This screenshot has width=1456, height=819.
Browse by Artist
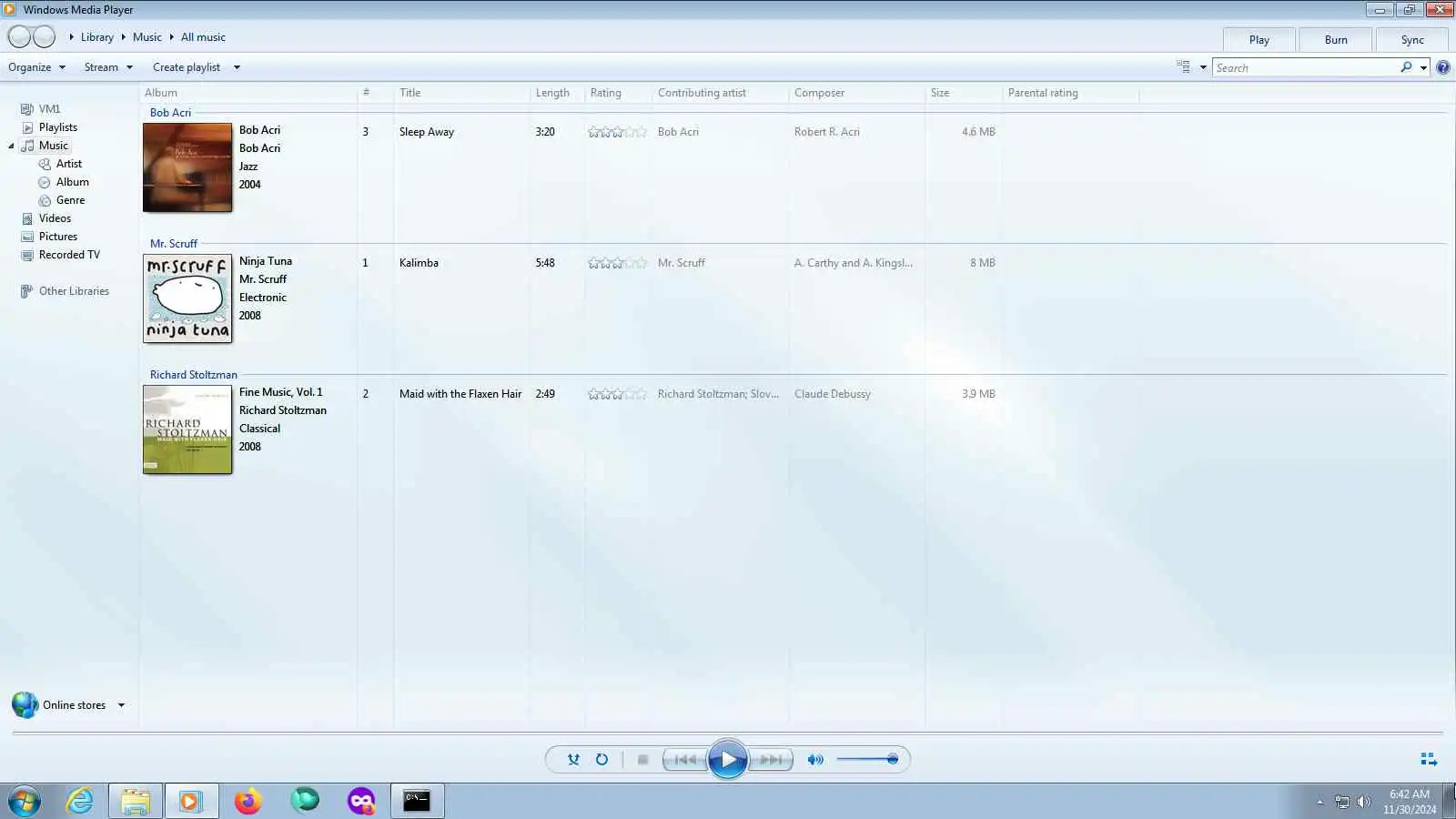click(60, 164)
